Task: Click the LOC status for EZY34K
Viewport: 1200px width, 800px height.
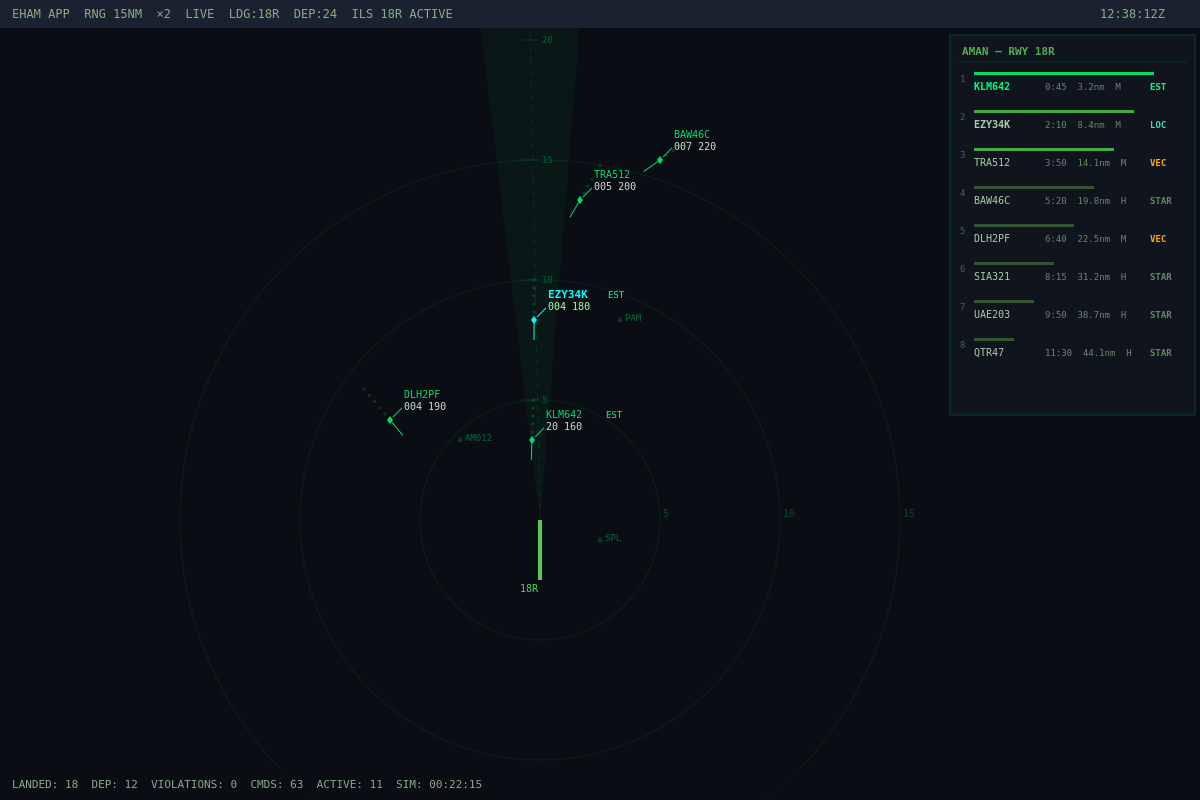Action: pyautogui.click(x=1158, y=125)
